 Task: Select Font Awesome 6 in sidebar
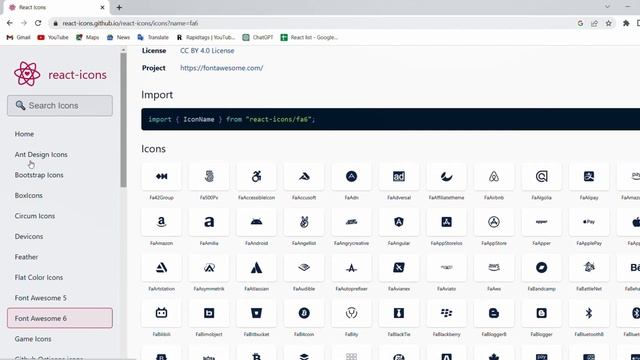tap(60, 318)
